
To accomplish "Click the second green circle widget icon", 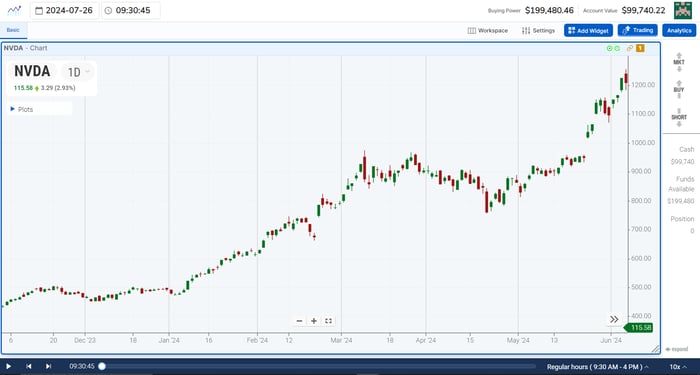I will pos(617,48).
